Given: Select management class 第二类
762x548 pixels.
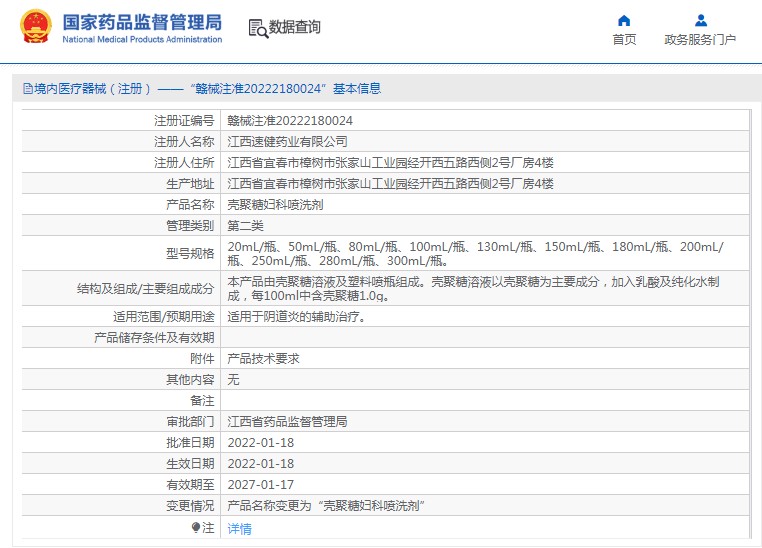Looking at the screenshot, I should 245,225.
